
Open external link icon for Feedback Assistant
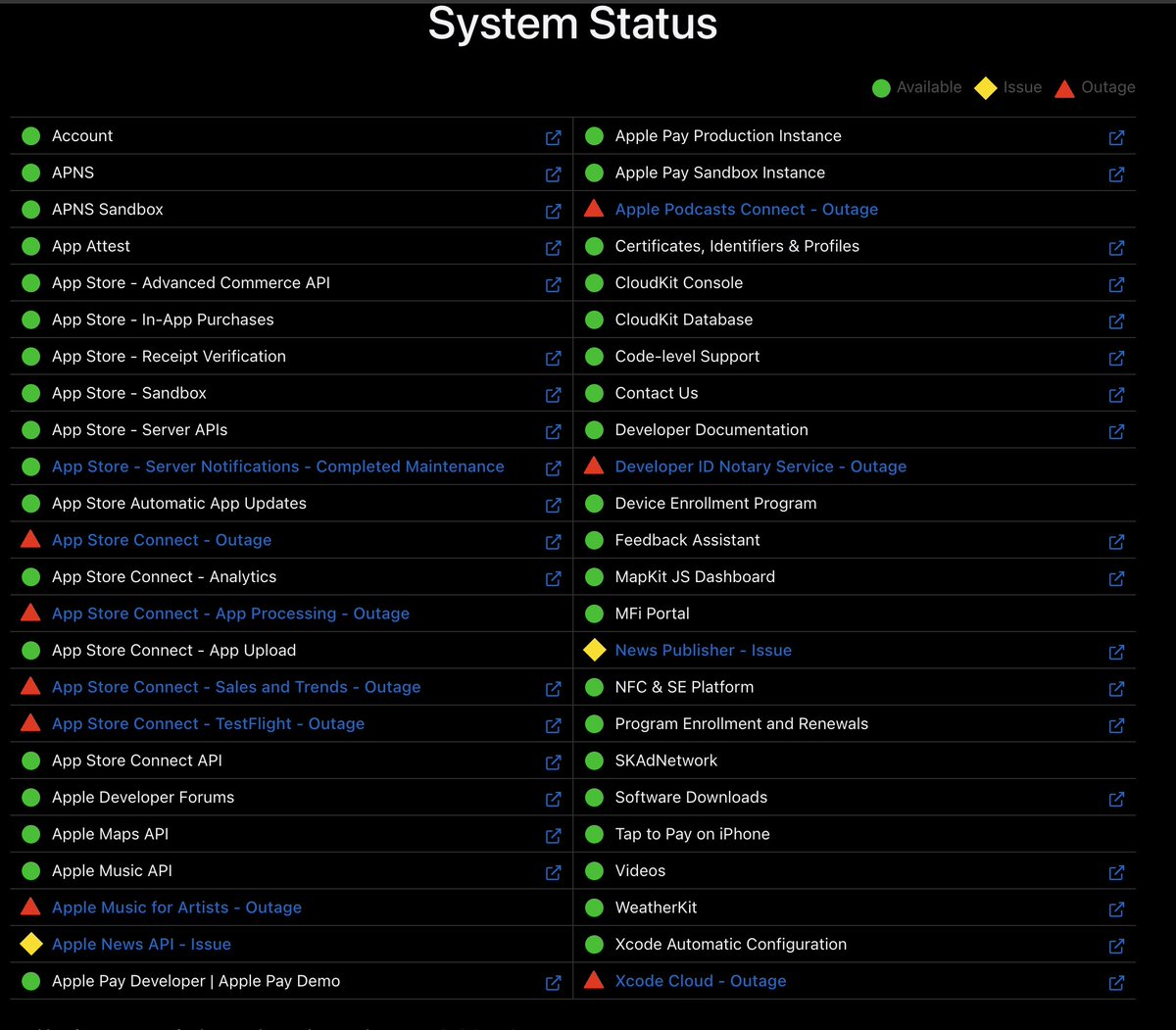tap(1116, 541)
